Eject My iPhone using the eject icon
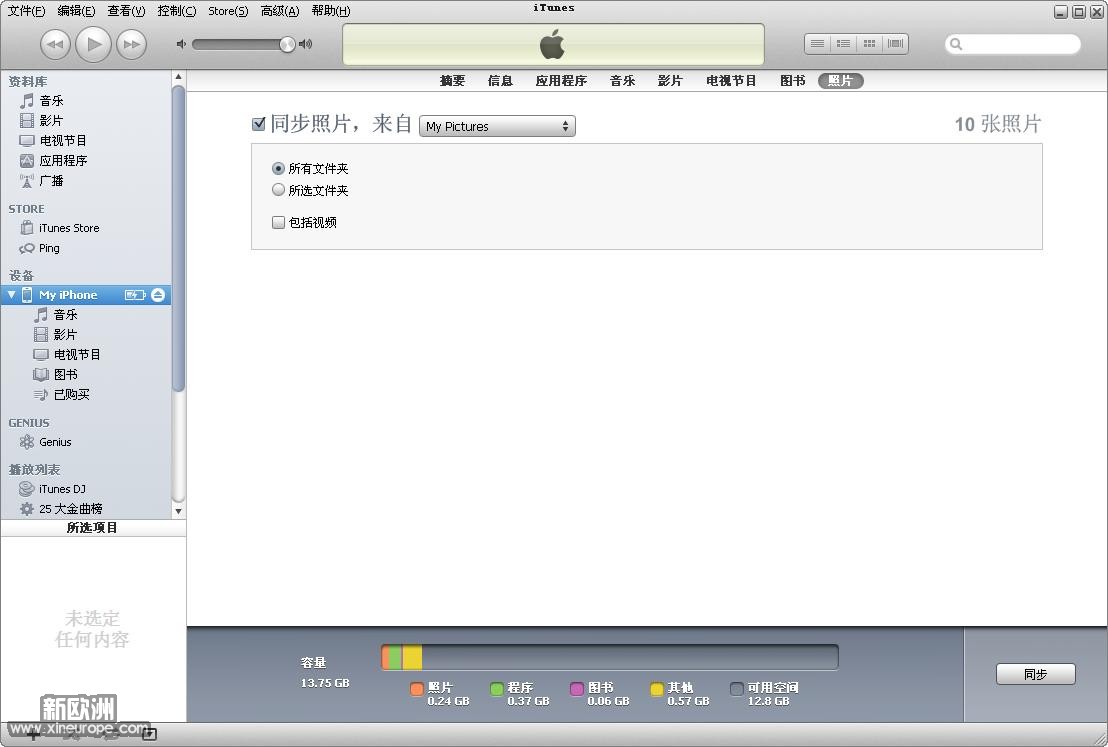Image resolution: width=1108 pixels, height=747 pixels. coord(158,295)
